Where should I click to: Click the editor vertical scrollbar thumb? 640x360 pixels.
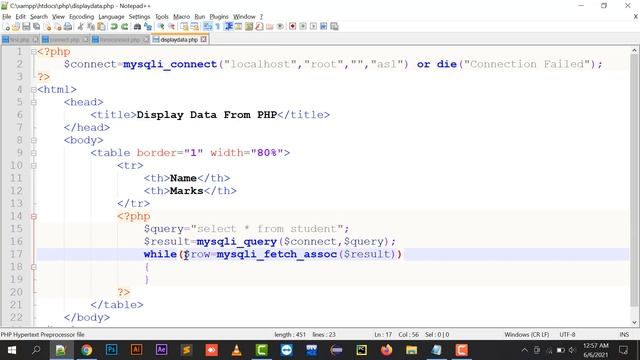(x=634, y=180)
